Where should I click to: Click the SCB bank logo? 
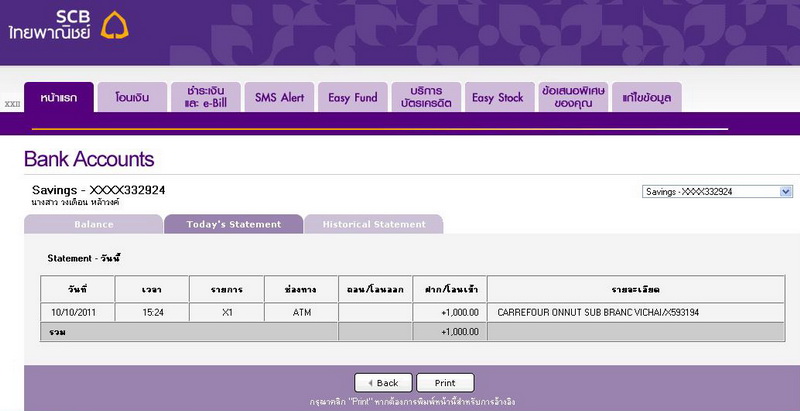point(76,25)
